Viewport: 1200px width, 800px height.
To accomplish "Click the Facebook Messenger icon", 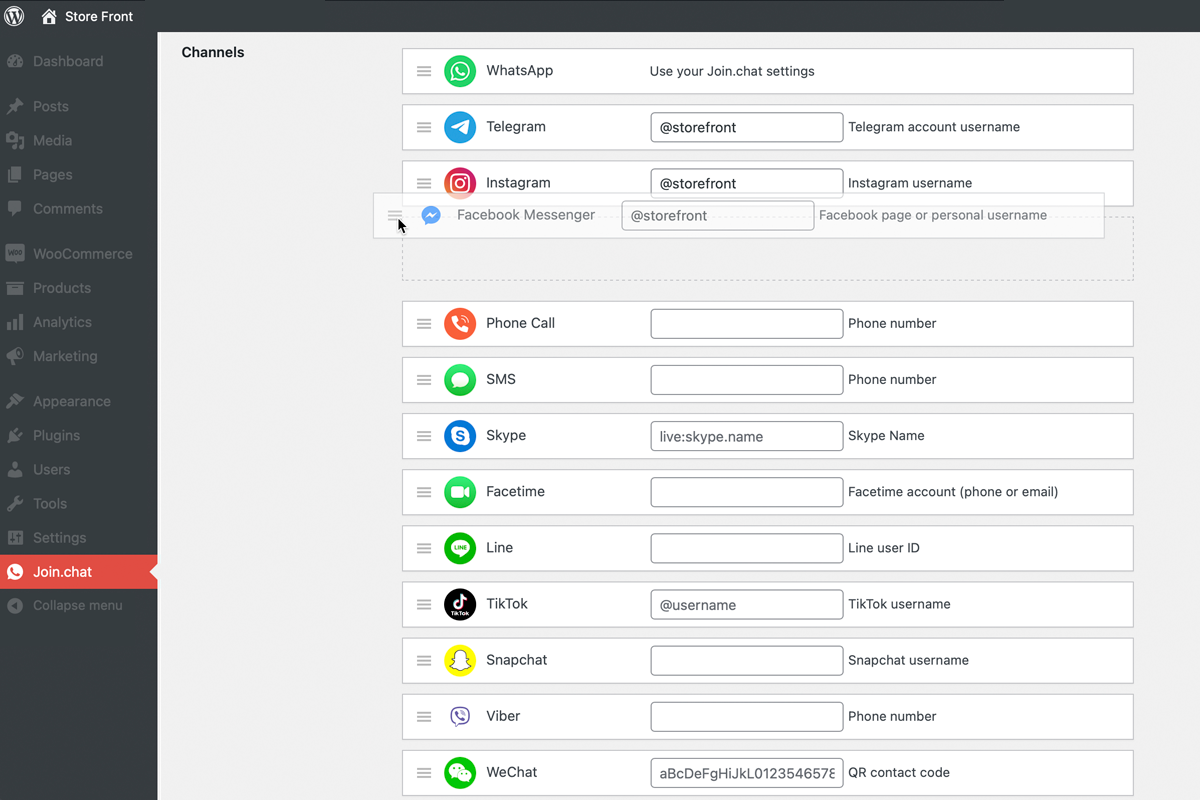I will pos(431,215).
